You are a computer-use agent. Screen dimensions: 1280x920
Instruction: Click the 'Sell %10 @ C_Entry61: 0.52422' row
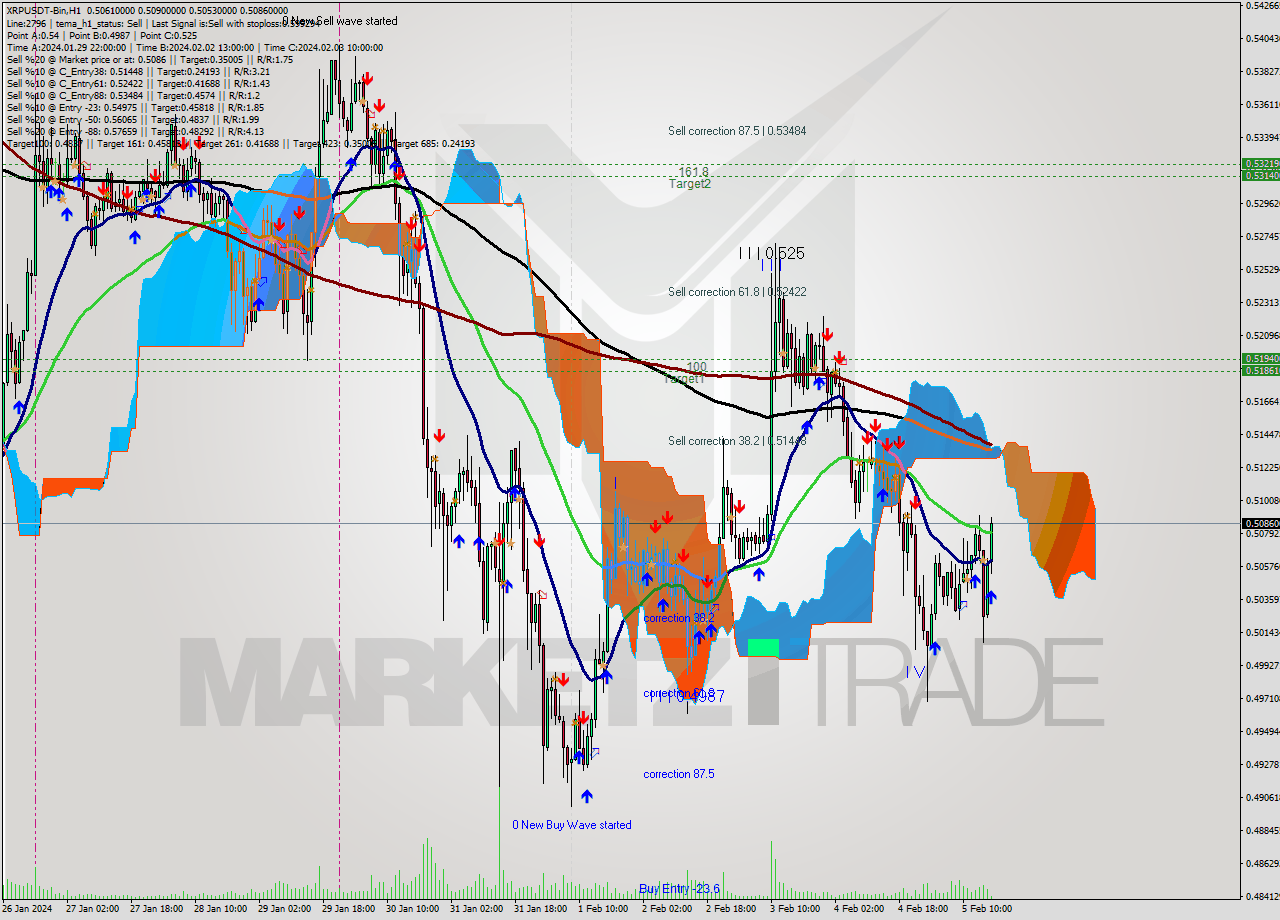(x=137, y=83)
